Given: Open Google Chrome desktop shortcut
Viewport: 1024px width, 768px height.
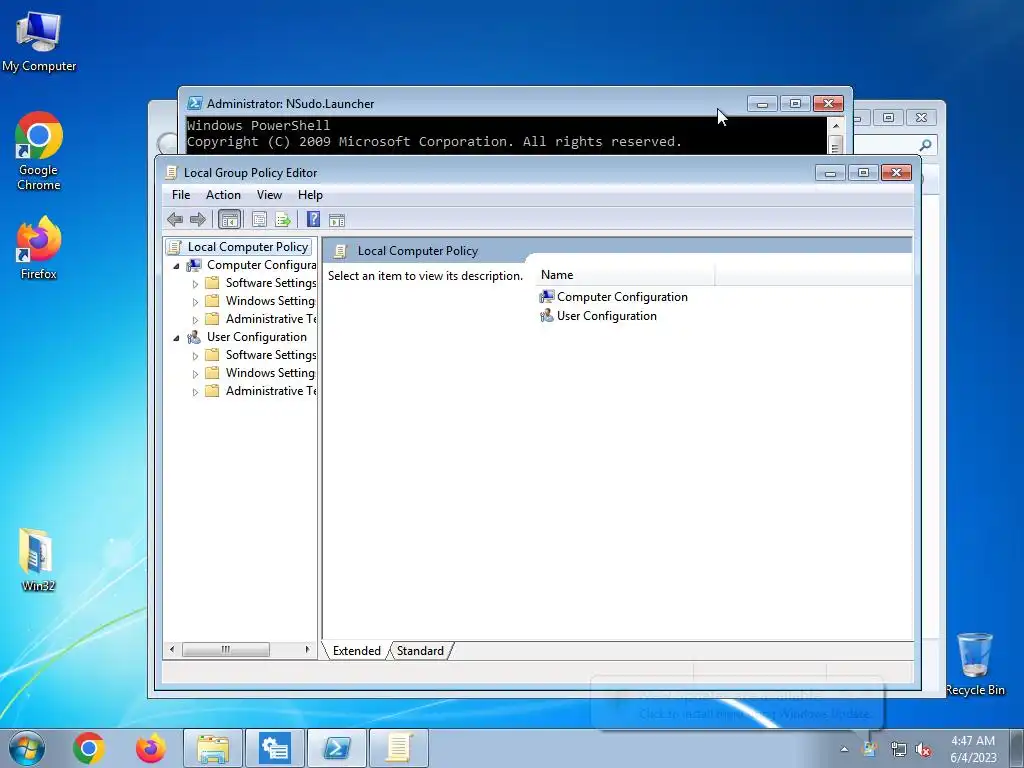Looking at the screenshot, I should 39,152.
